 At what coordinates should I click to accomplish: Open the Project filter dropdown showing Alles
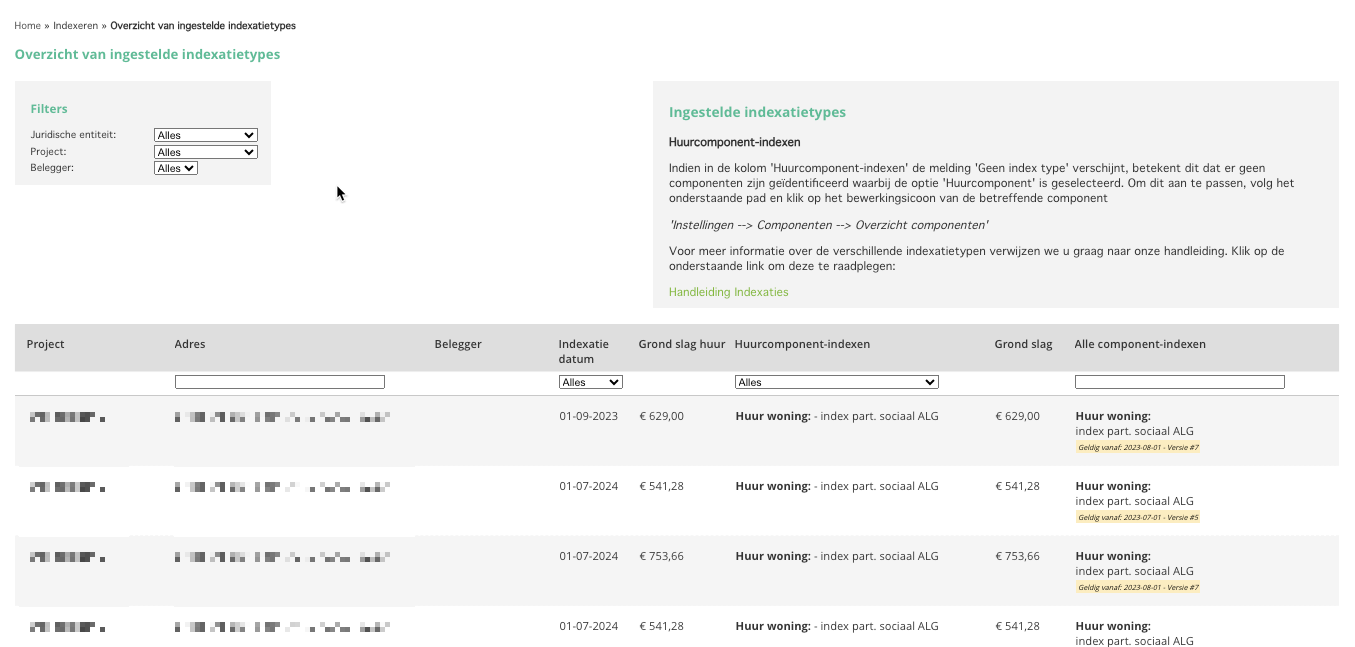click(205, 151)
